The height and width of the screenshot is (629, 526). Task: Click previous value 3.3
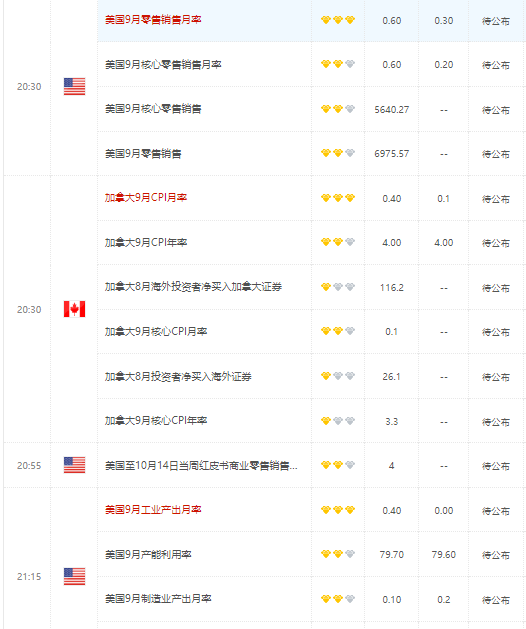pyautogui.click(x=392, y=422)
